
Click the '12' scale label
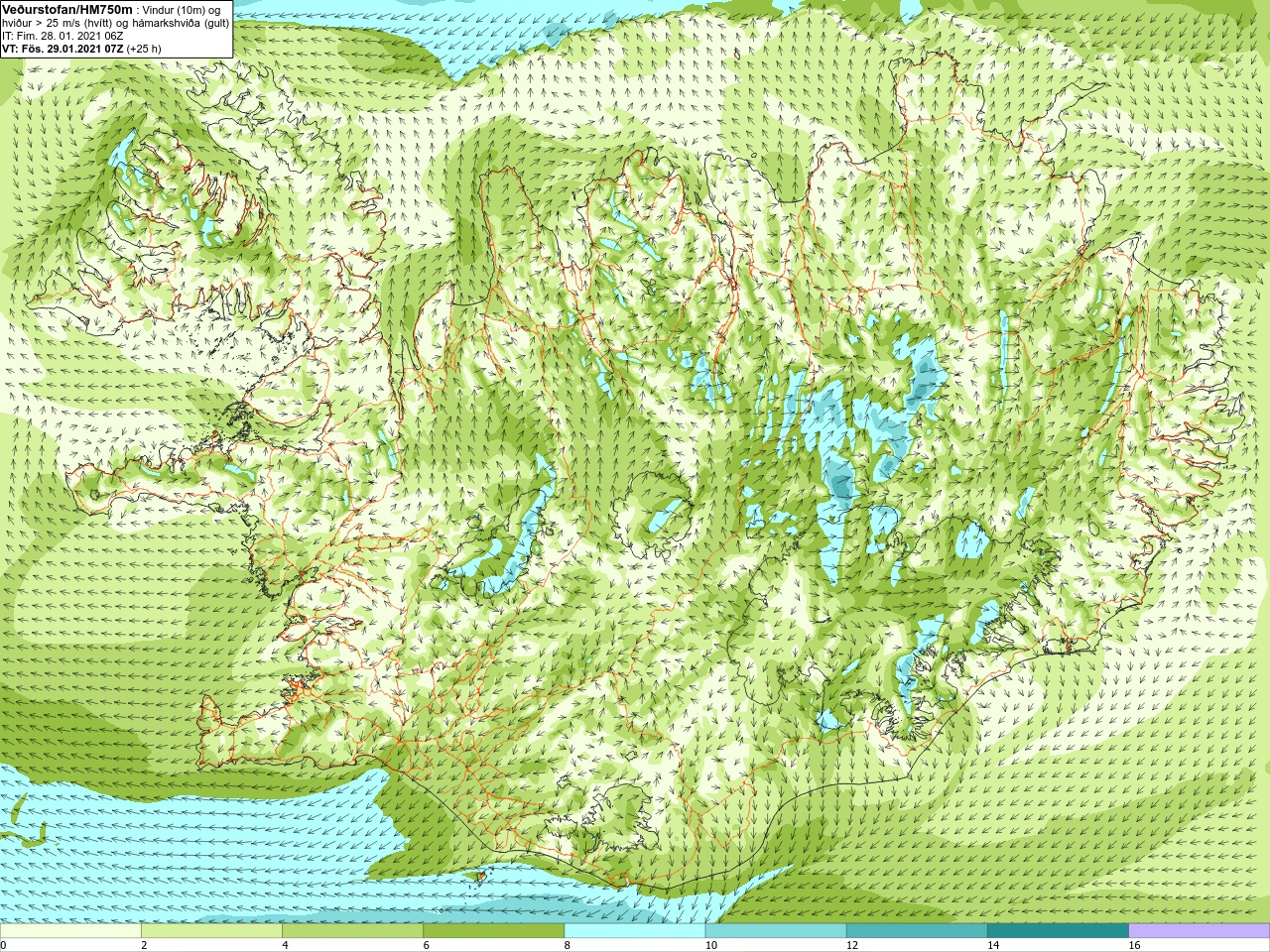[851, 945]
